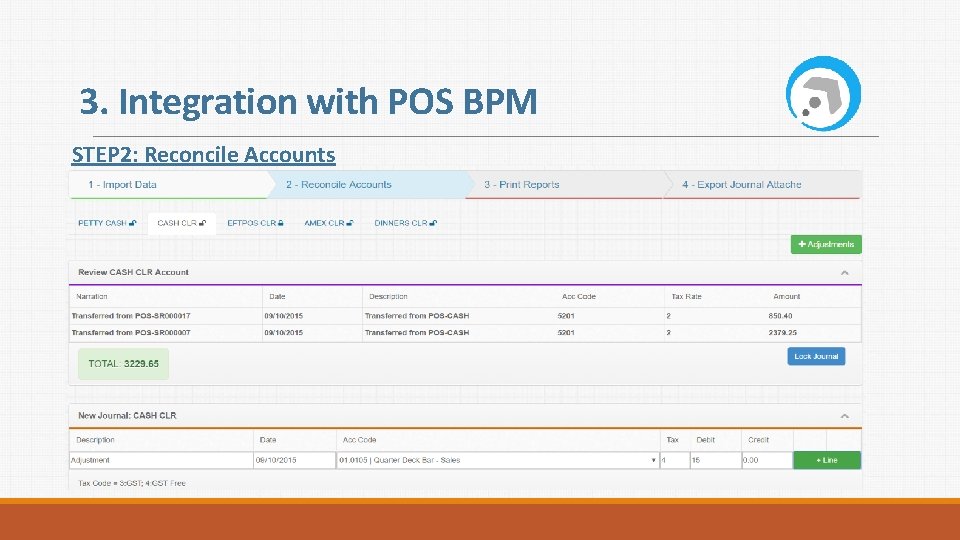The image size is (960, 540).
Task: Click the unlock icon on CASH CLR tab
Action: (203, 223)
